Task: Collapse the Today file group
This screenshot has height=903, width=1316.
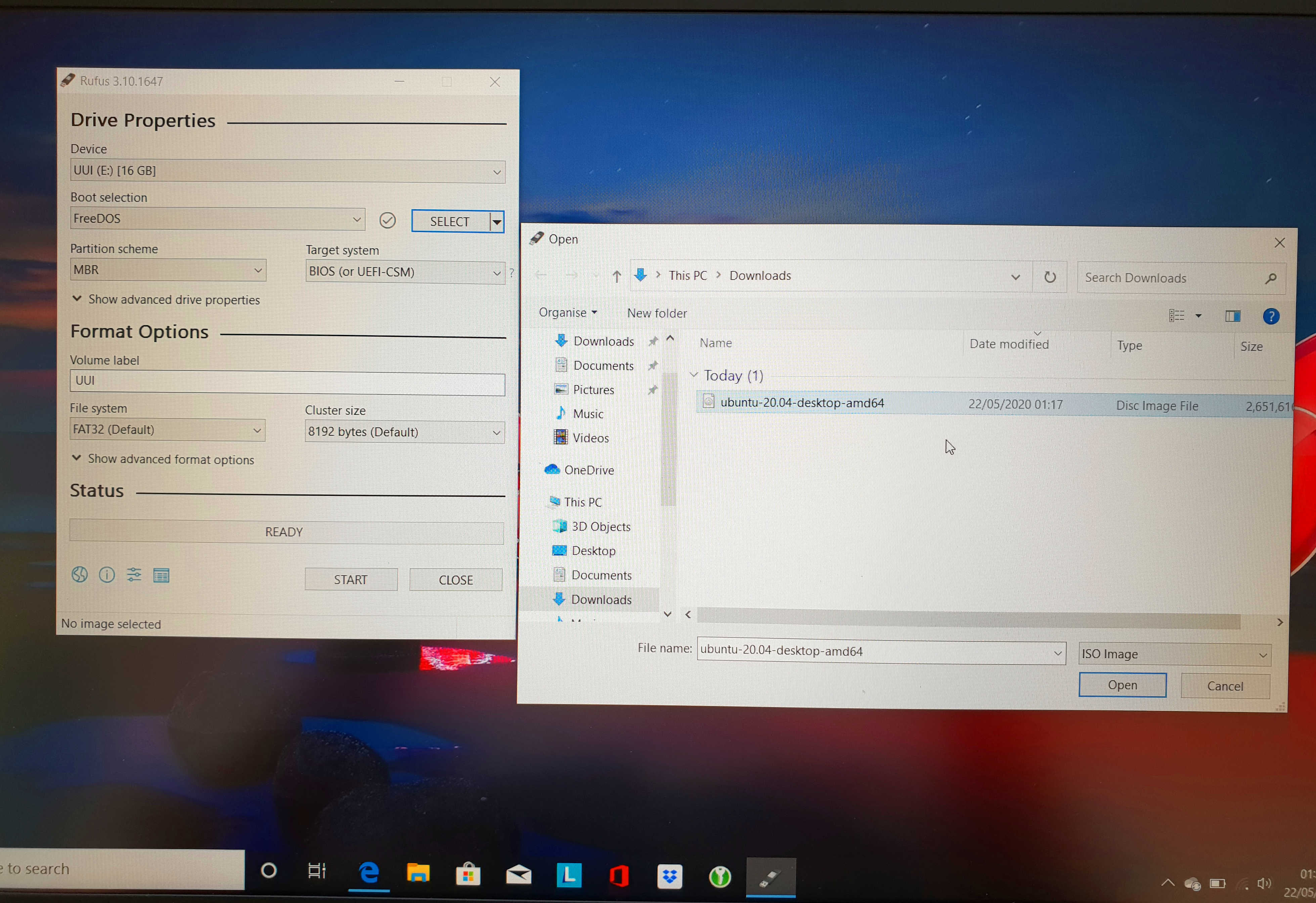Action: pos(694,375)
